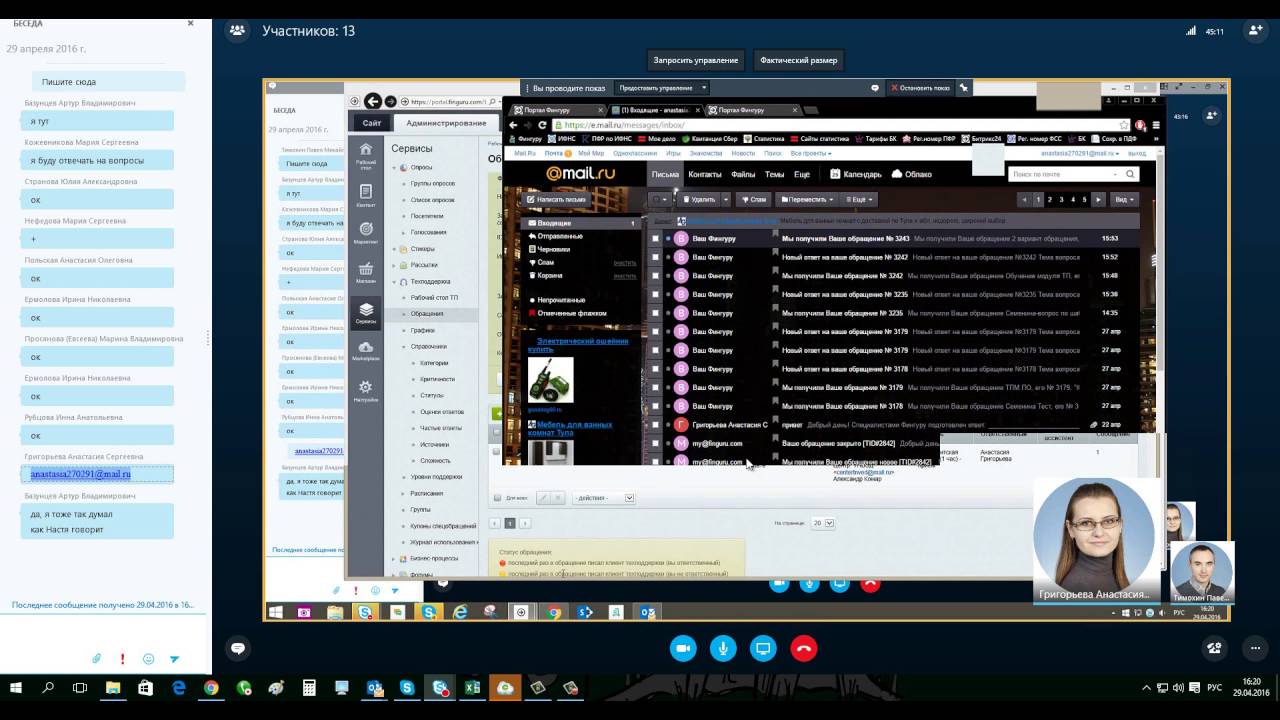Open the call controls icon beside the more options dots

(1215, 648)
